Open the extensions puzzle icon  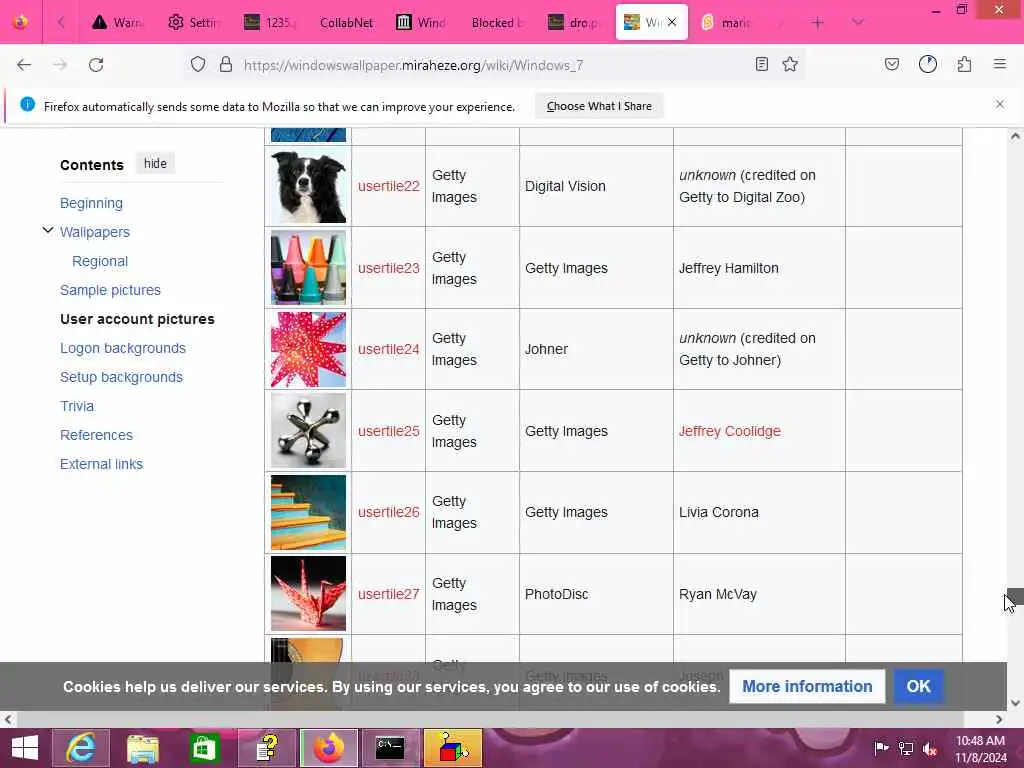965,64
